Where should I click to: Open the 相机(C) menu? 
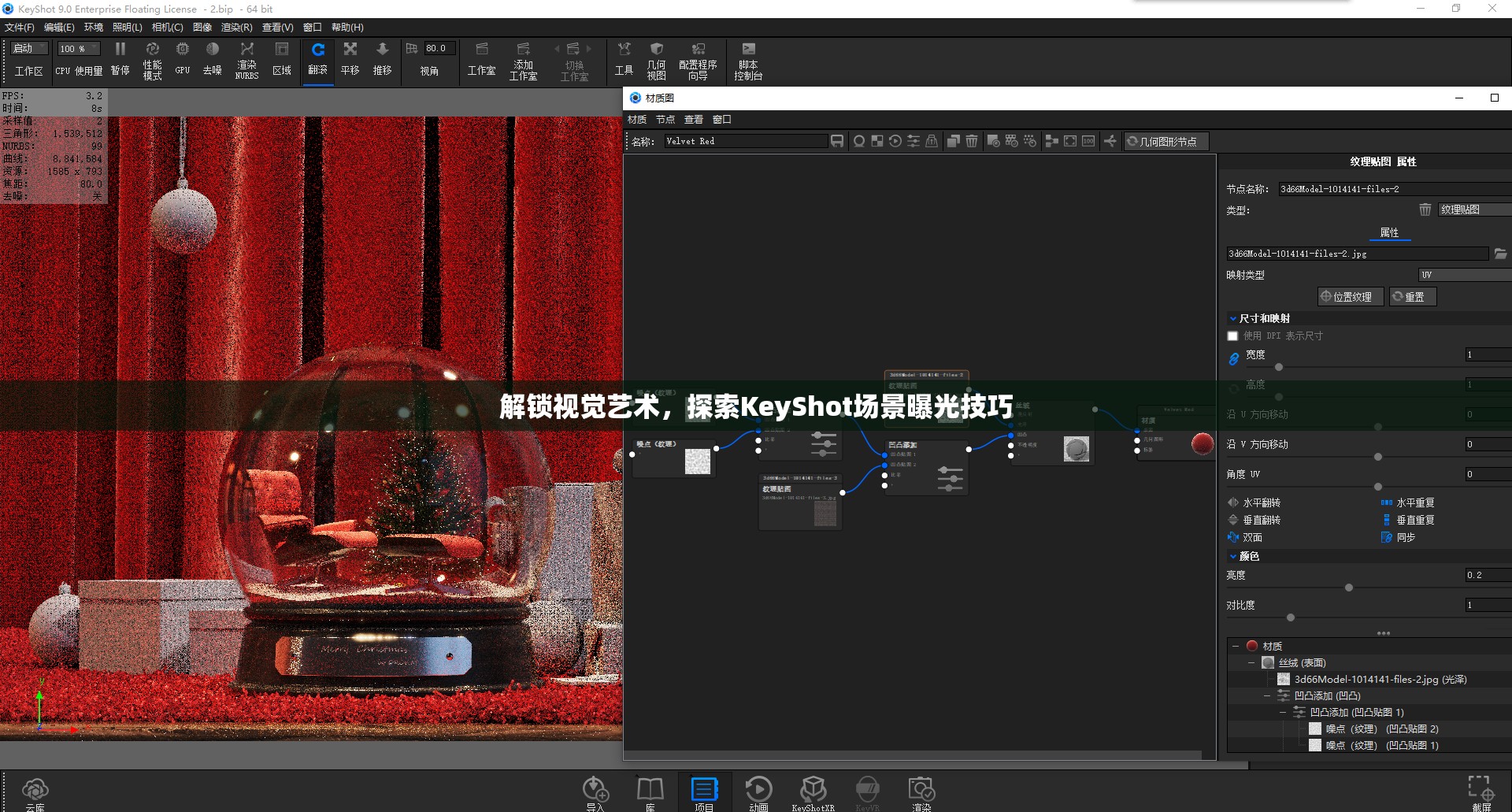pyautogui.click(x=167, y=28)
